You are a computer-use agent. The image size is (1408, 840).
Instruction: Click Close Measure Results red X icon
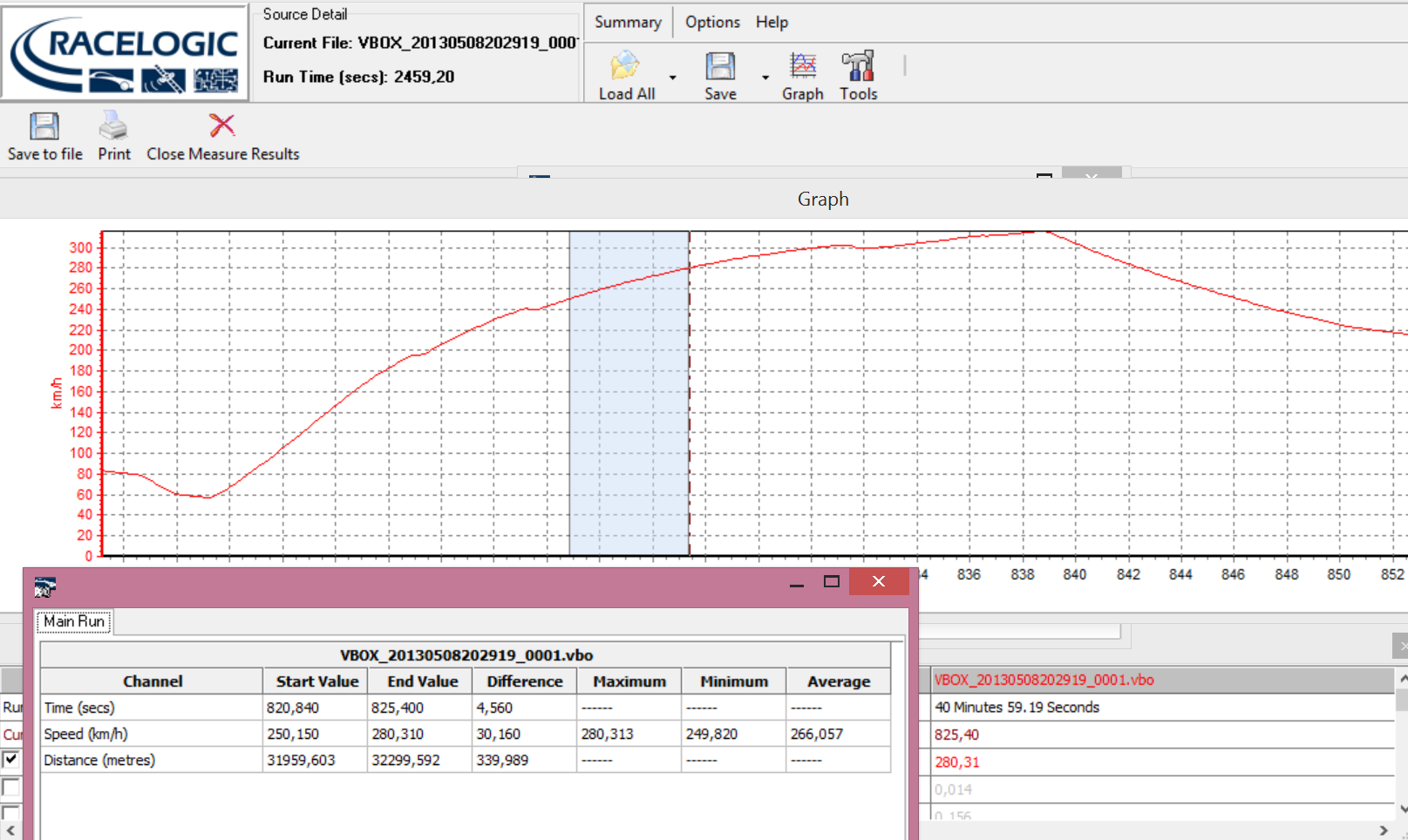(222, 126)
